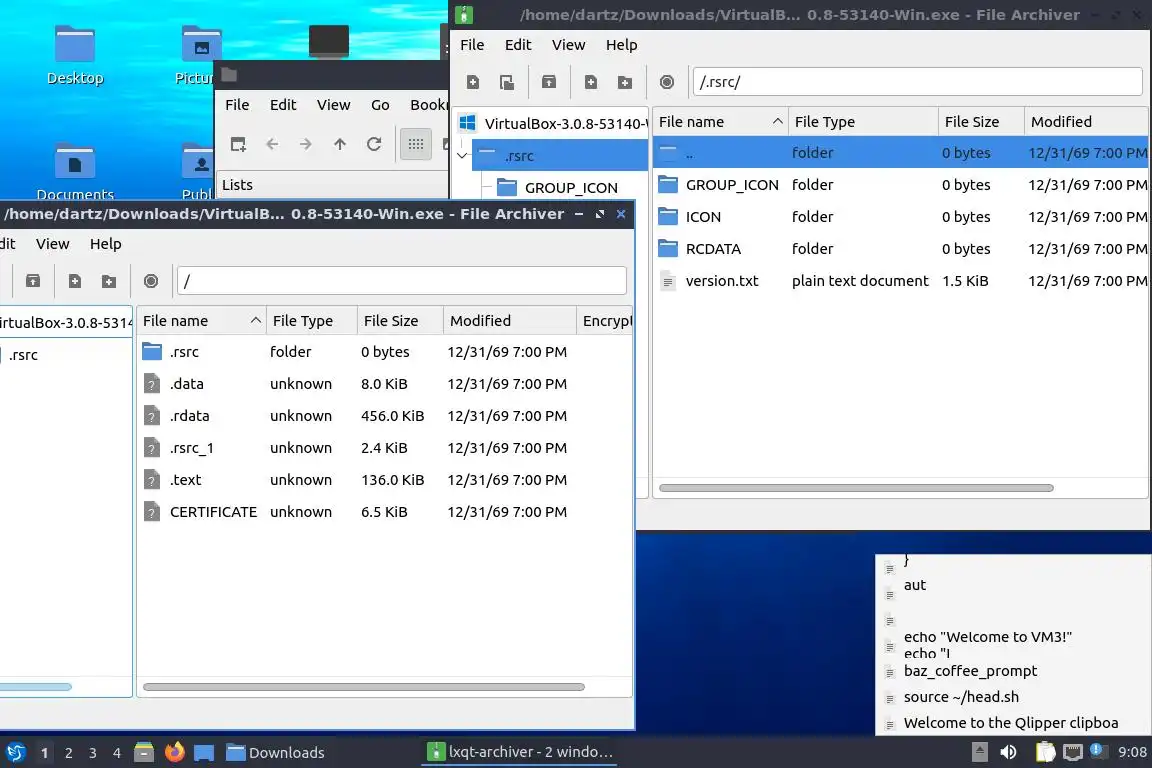Click Add files icon in /.rsrc/ archiver toolbar
The height and width of the screenshot is (768, 1152).
pos(590,82)
